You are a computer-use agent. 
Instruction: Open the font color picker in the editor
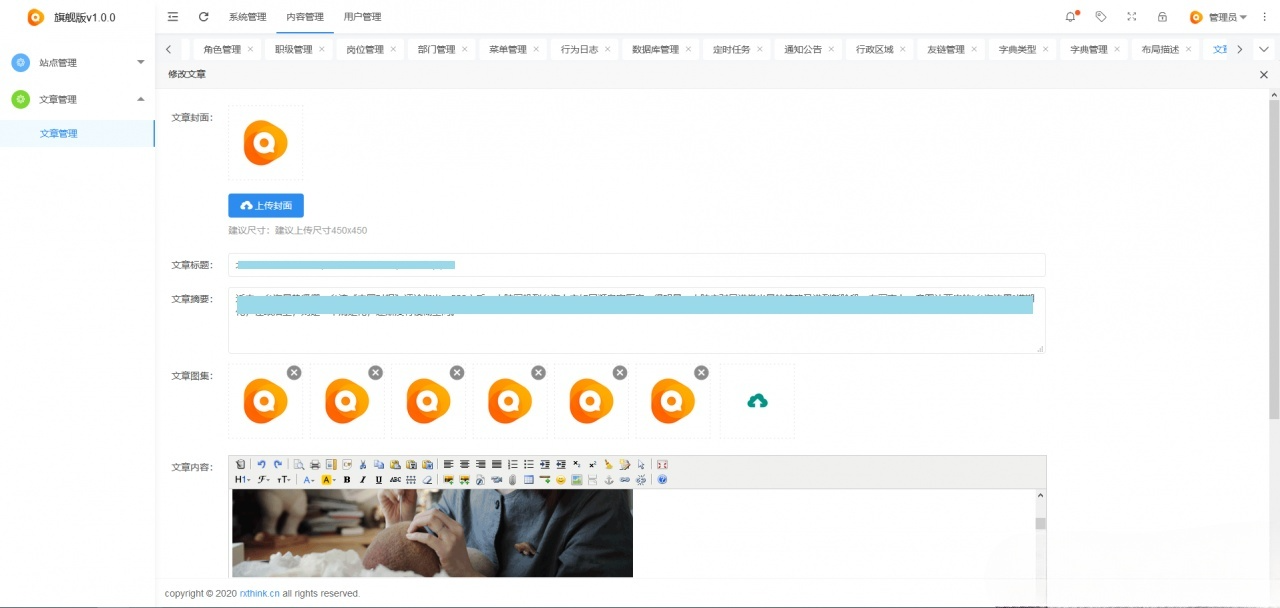(308, 480)
